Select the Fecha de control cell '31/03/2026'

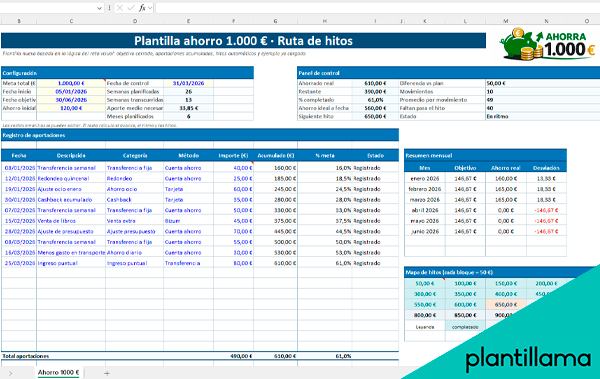[x=188, y=83]
